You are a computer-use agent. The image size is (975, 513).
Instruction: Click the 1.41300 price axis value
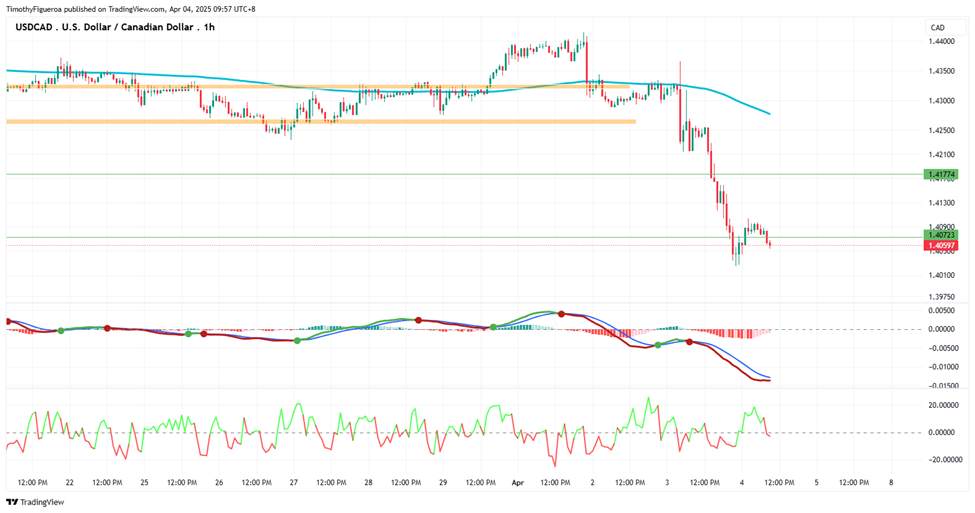(x=941, y=203)
